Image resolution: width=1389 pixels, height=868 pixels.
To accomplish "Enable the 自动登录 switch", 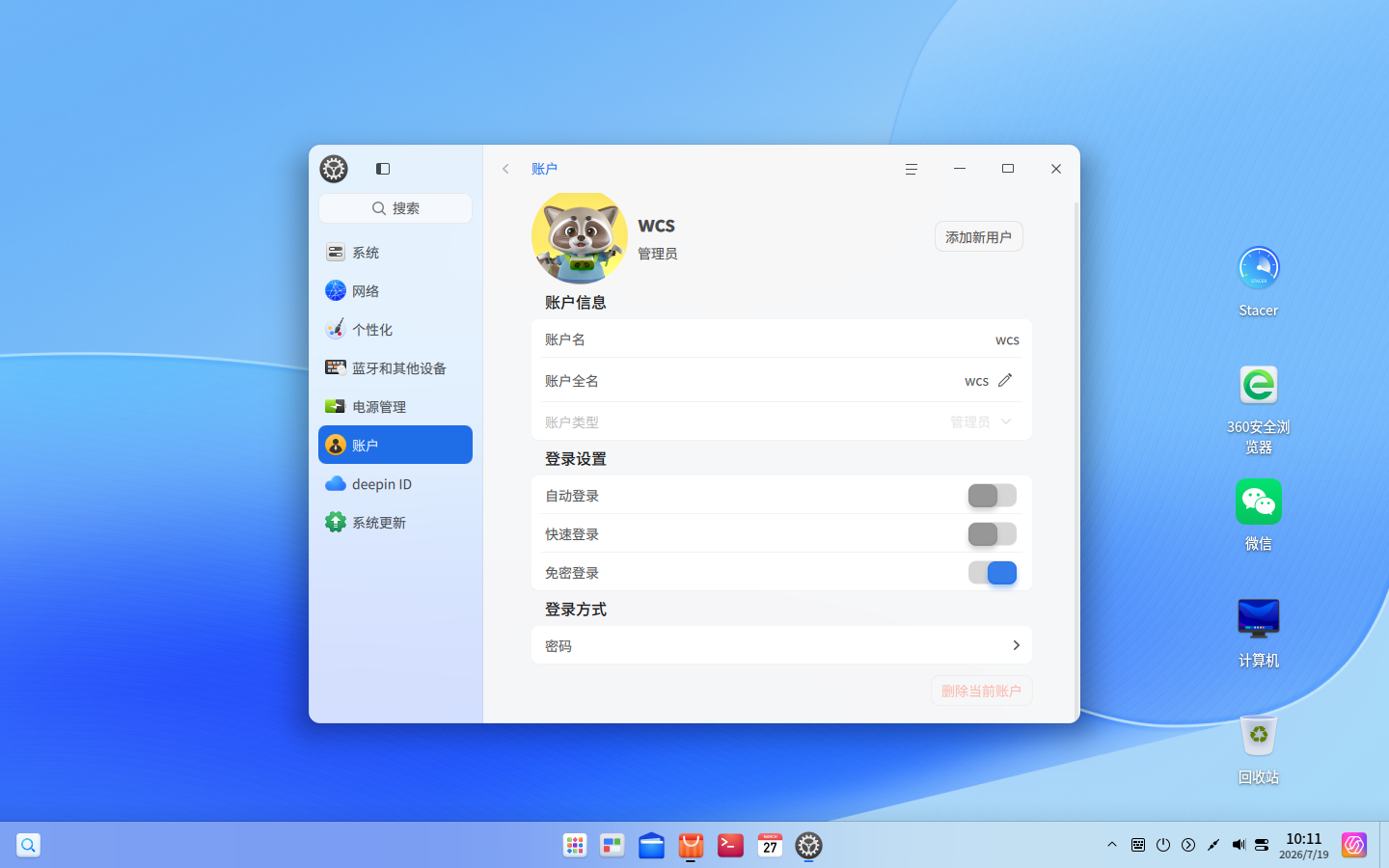I will point(993,495).
